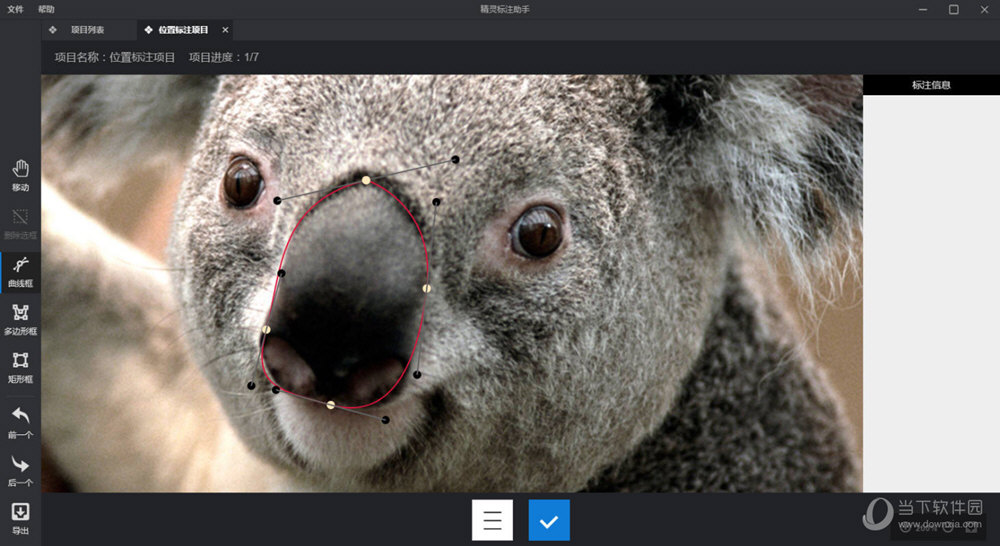Select the 位置标注项目 tab
Screen dimensions: 1000x546
coord(183,30)
